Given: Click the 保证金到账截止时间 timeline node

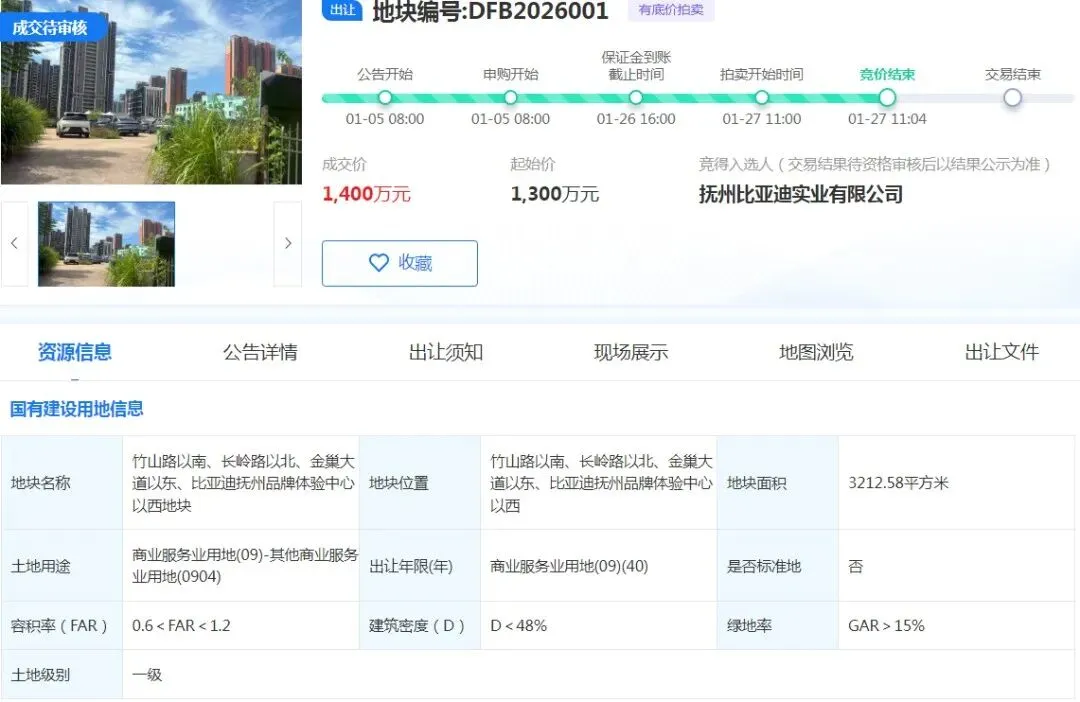Looking at the screenshot, I should coord(636,98).
